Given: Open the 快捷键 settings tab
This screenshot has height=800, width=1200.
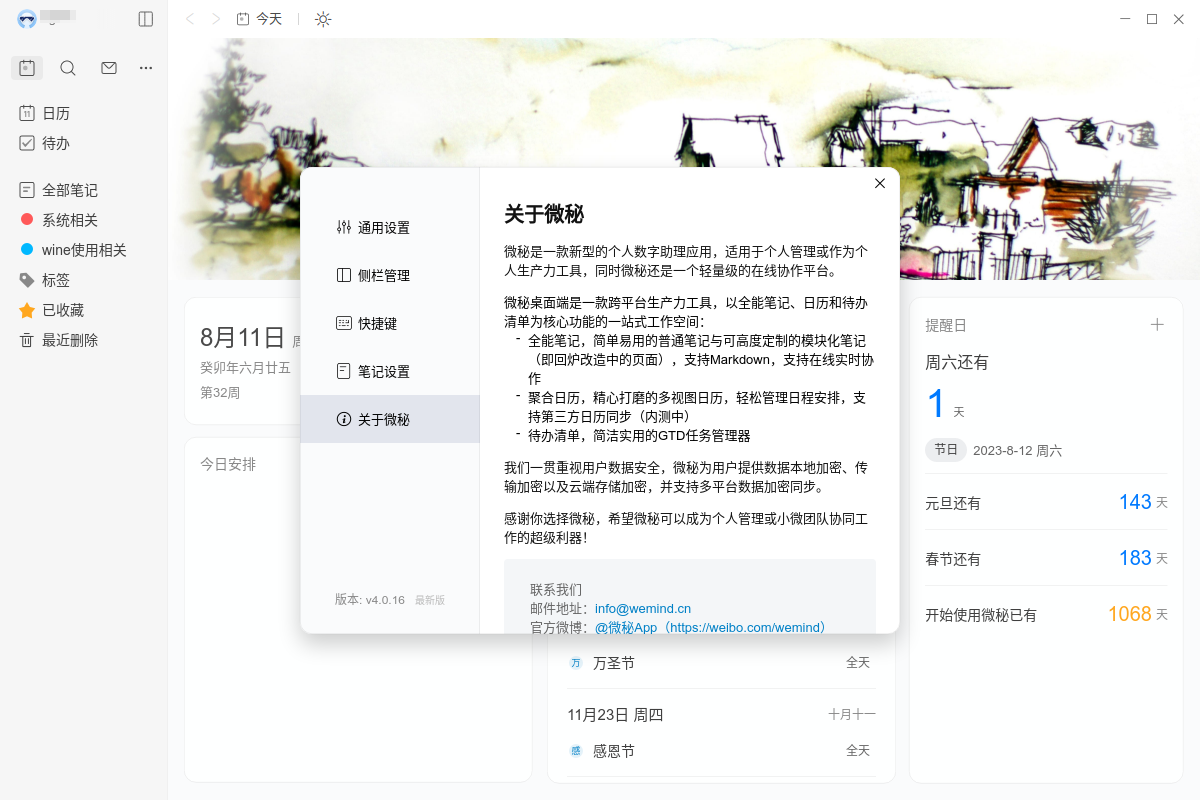Looking at the screenshot, I should point(377,324).
